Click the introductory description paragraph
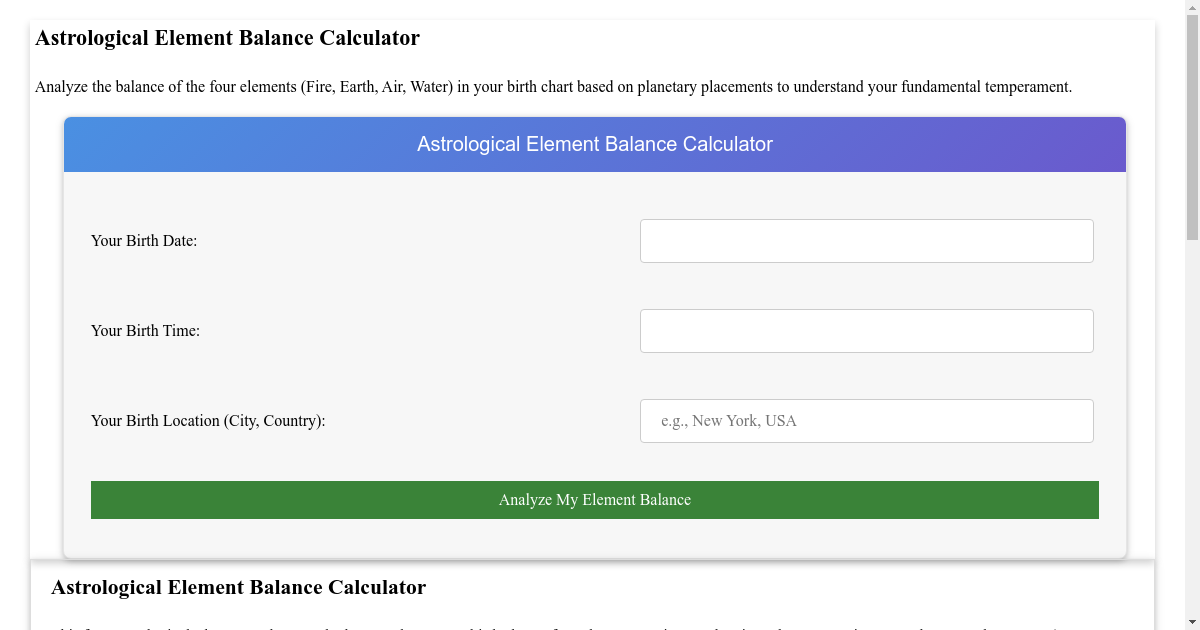The width and height of the screenshot is (1200, 630). (x=553, y=86)
